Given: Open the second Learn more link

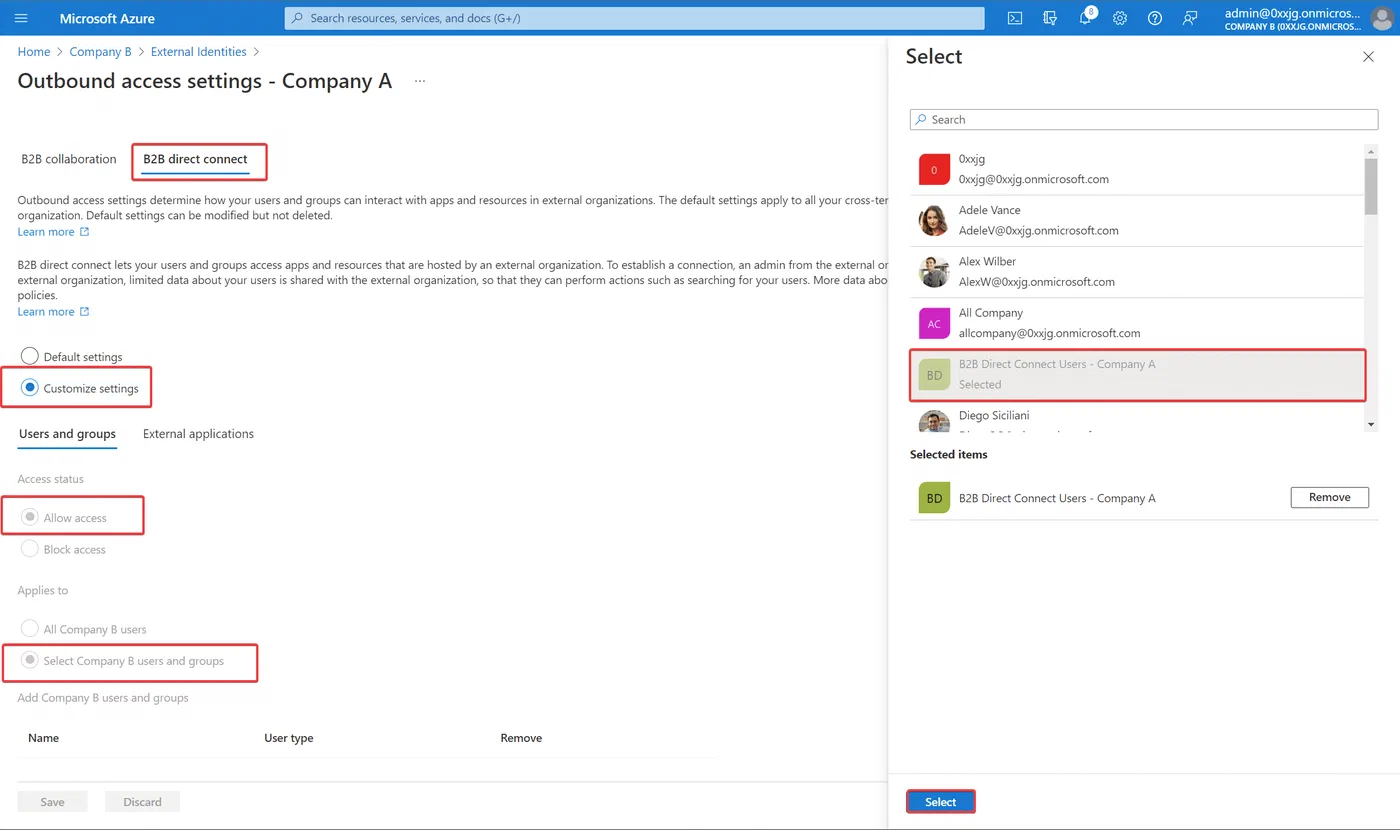Looking at the screenshot, I should [46, 312].
